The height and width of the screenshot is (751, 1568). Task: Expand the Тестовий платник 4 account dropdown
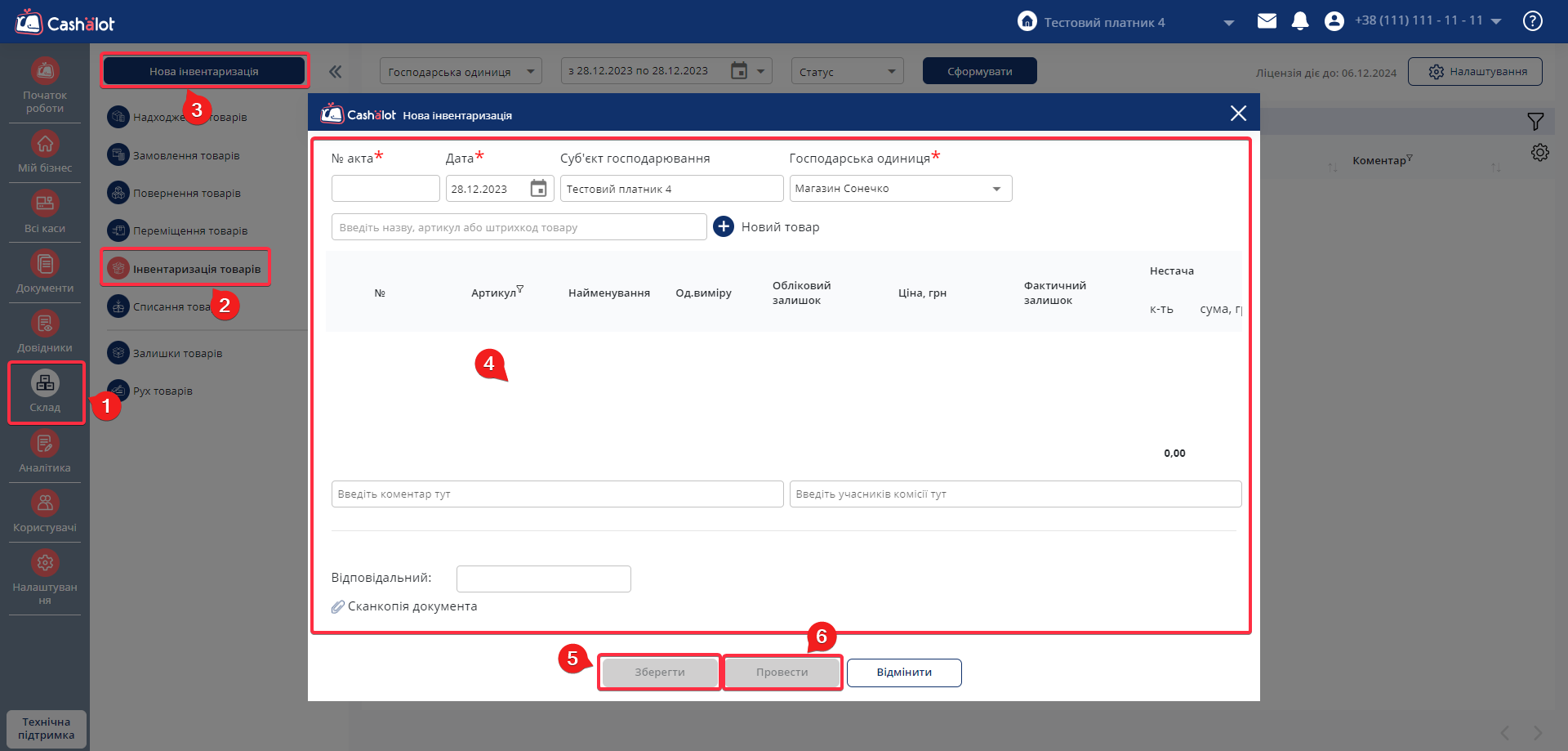[x=1228, y=23]
